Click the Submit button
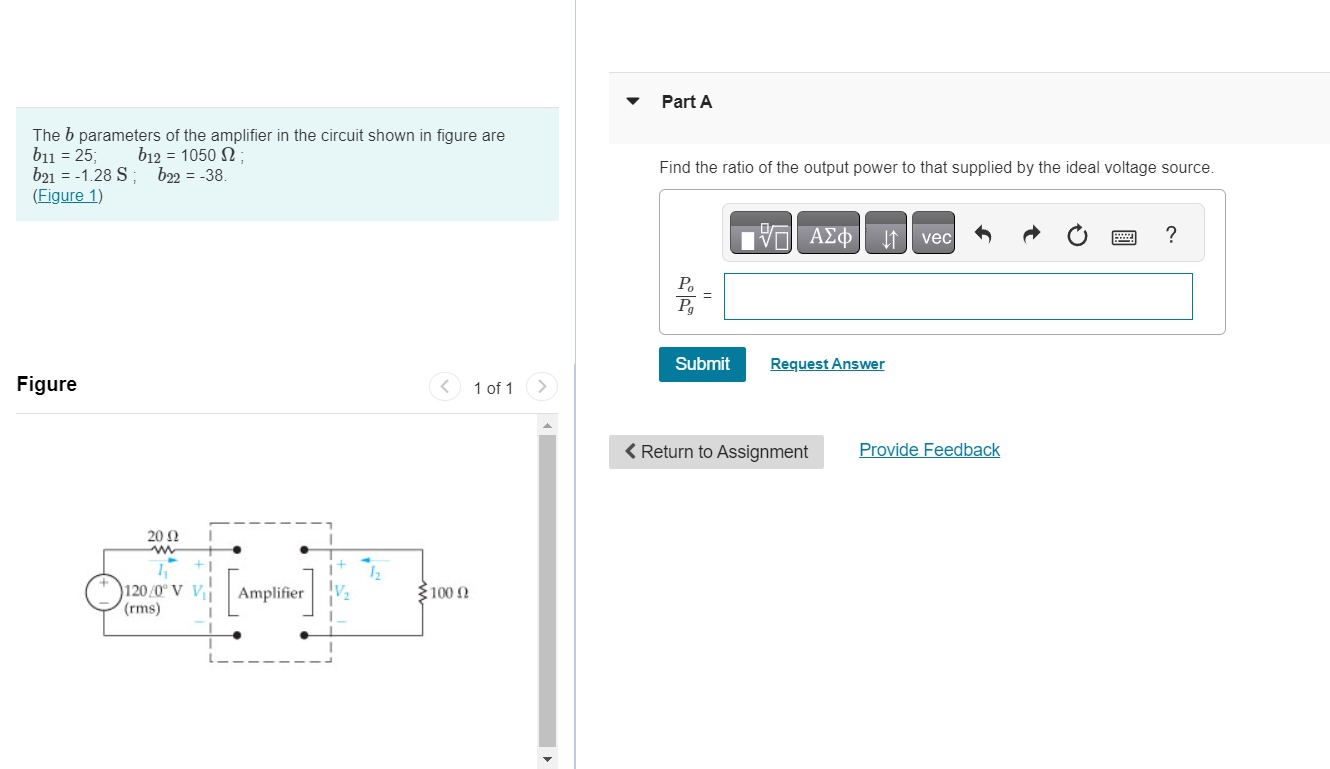The height and width of the screenshot is (769, 1330). pos(701,363)
